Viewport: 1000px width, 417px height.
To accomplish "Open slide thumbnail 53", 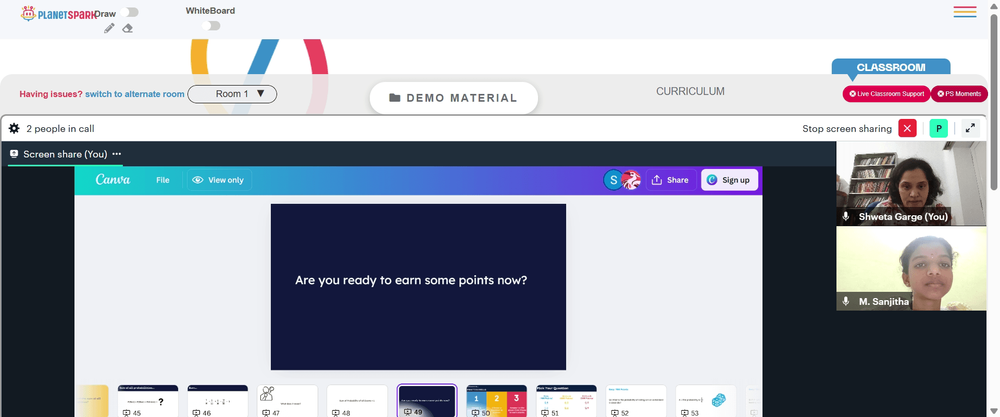I will 705,400.
